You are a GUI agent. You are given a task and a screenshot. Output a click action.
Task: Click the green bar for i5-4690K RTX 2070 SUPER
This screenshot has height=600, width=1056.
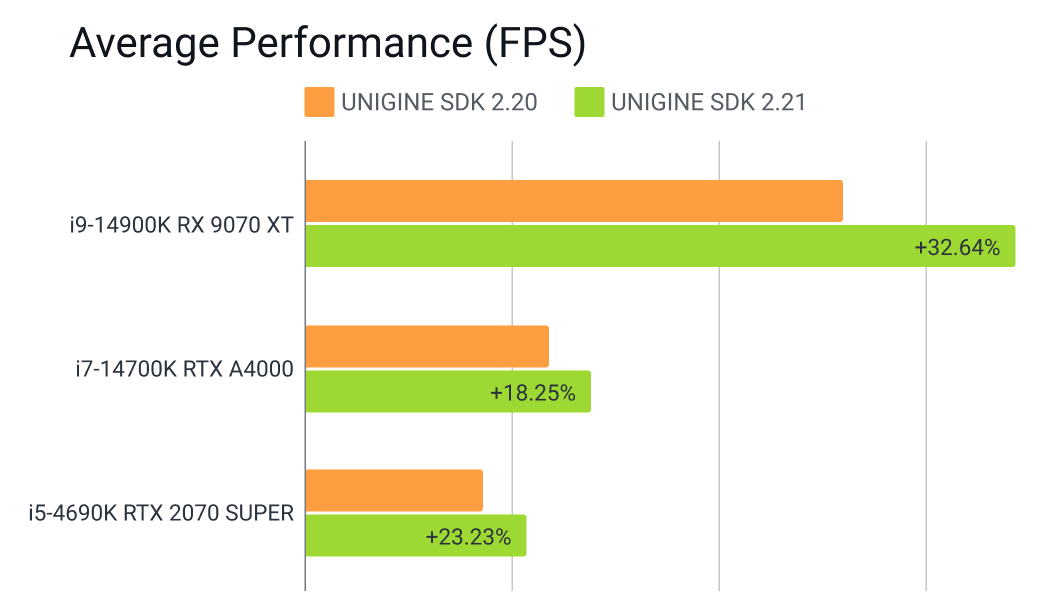(x=416, y=535)
